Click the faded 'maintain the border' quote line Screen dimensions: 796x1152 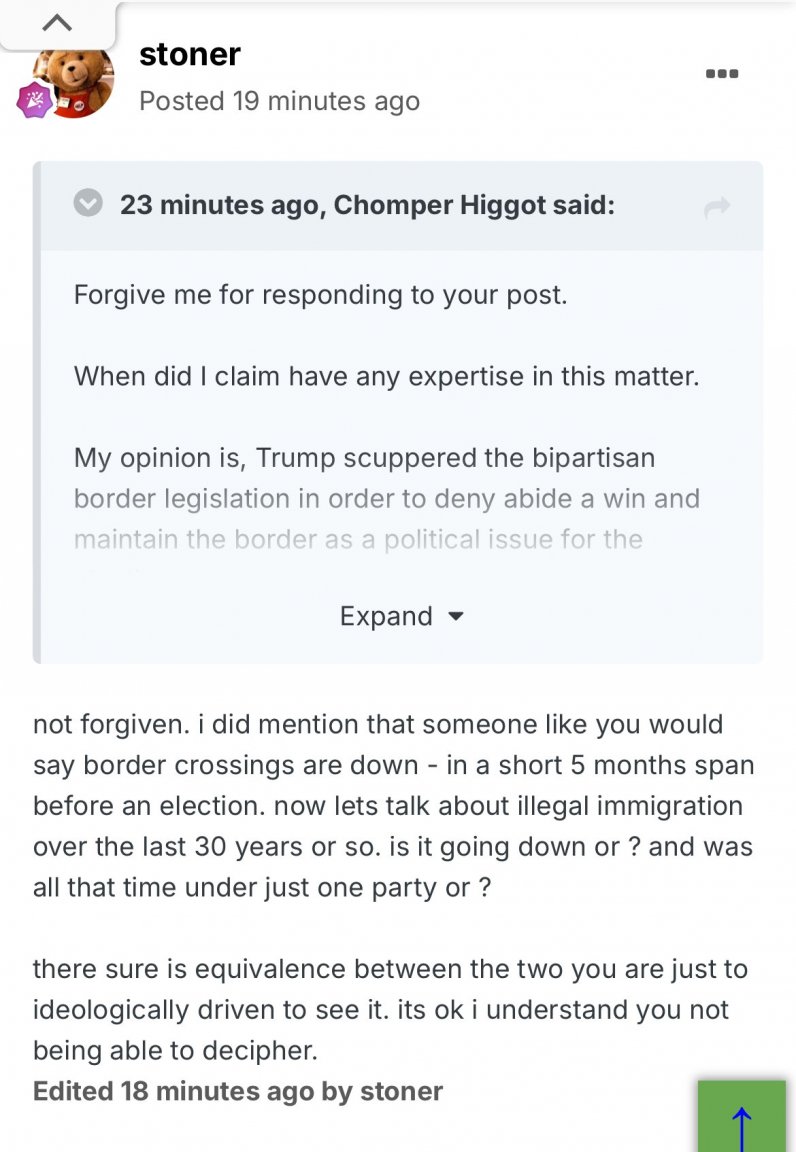[358, 539]
